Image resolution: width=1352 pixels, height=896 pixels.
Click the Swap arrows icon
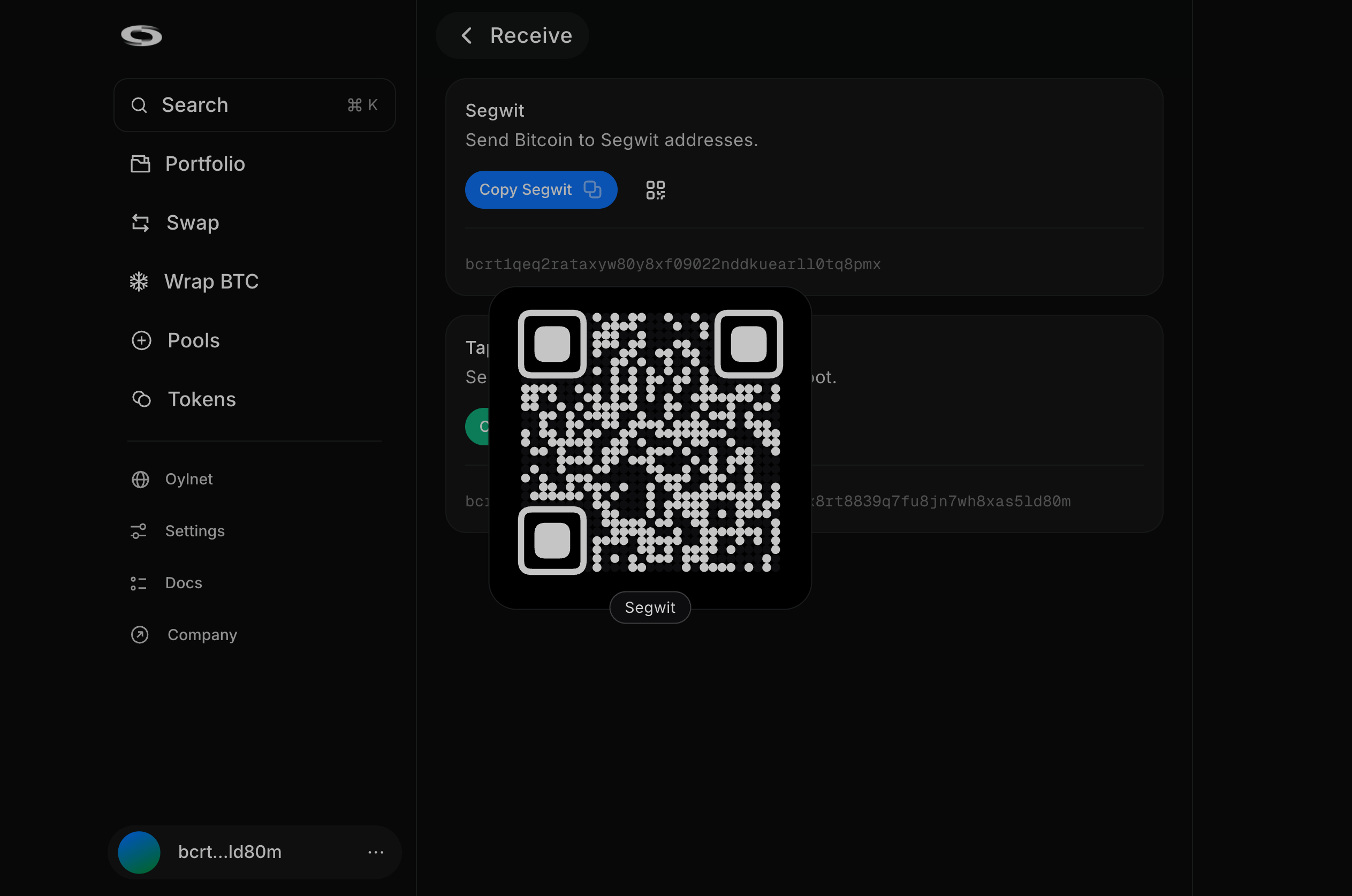point(140,223)
